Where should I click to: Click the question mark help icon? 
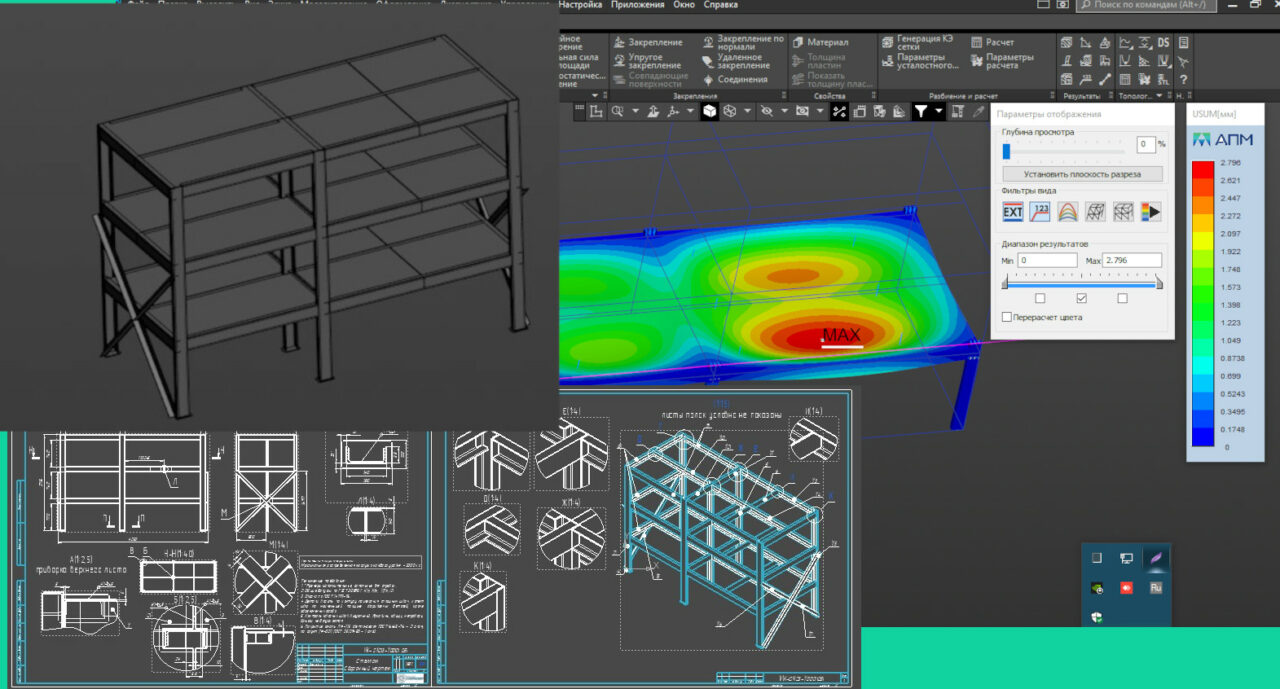[1184, 79]
